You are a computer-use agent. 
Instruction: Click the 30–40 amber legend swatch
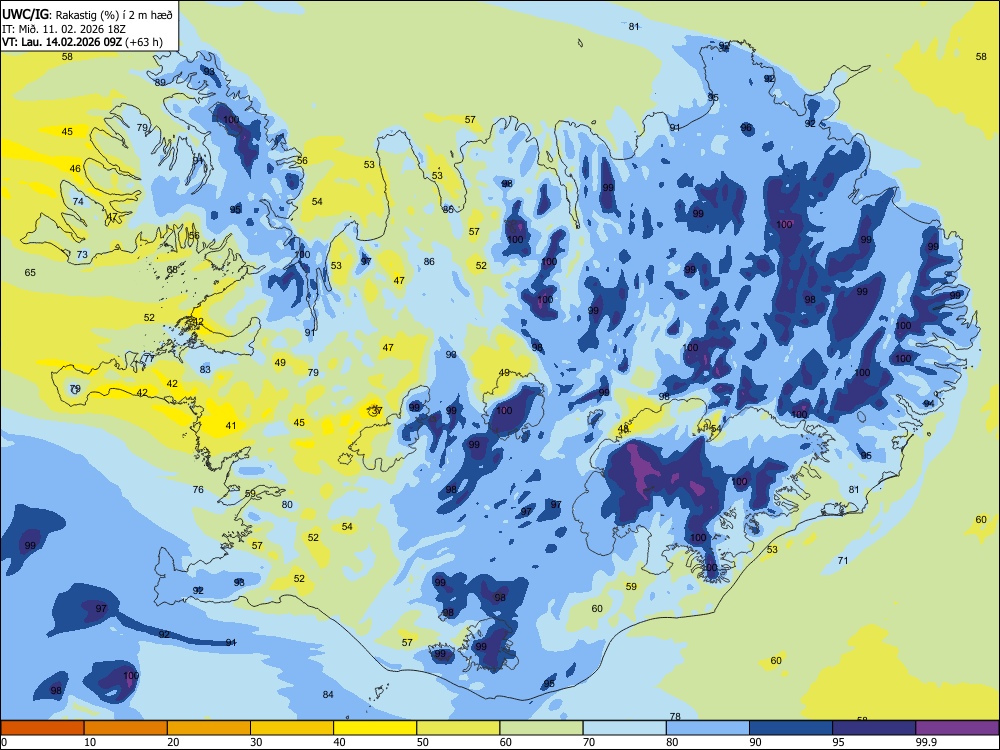[x=292, y=728]
